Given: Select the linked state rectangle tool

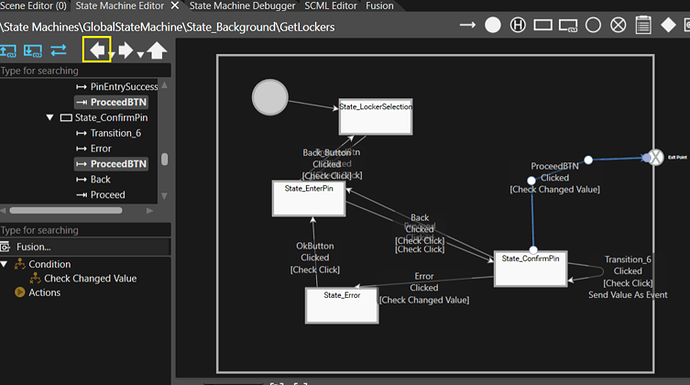Looking at the screenshot, I should pos(568,26).
